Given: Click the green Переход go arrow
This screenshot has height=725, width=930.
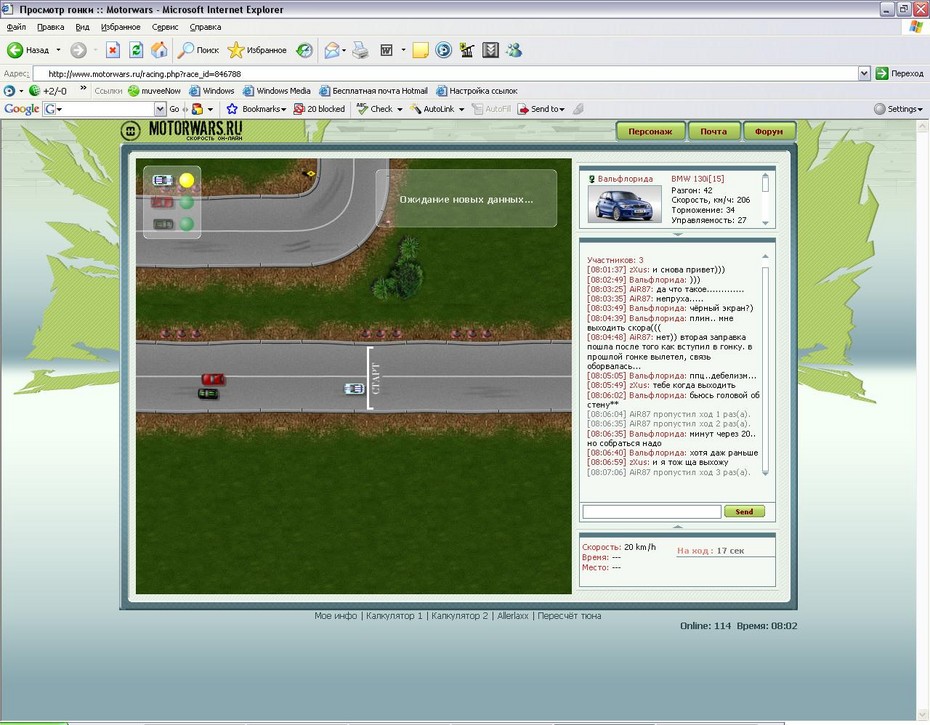Looking at the screenshot, I should [882, 73].
